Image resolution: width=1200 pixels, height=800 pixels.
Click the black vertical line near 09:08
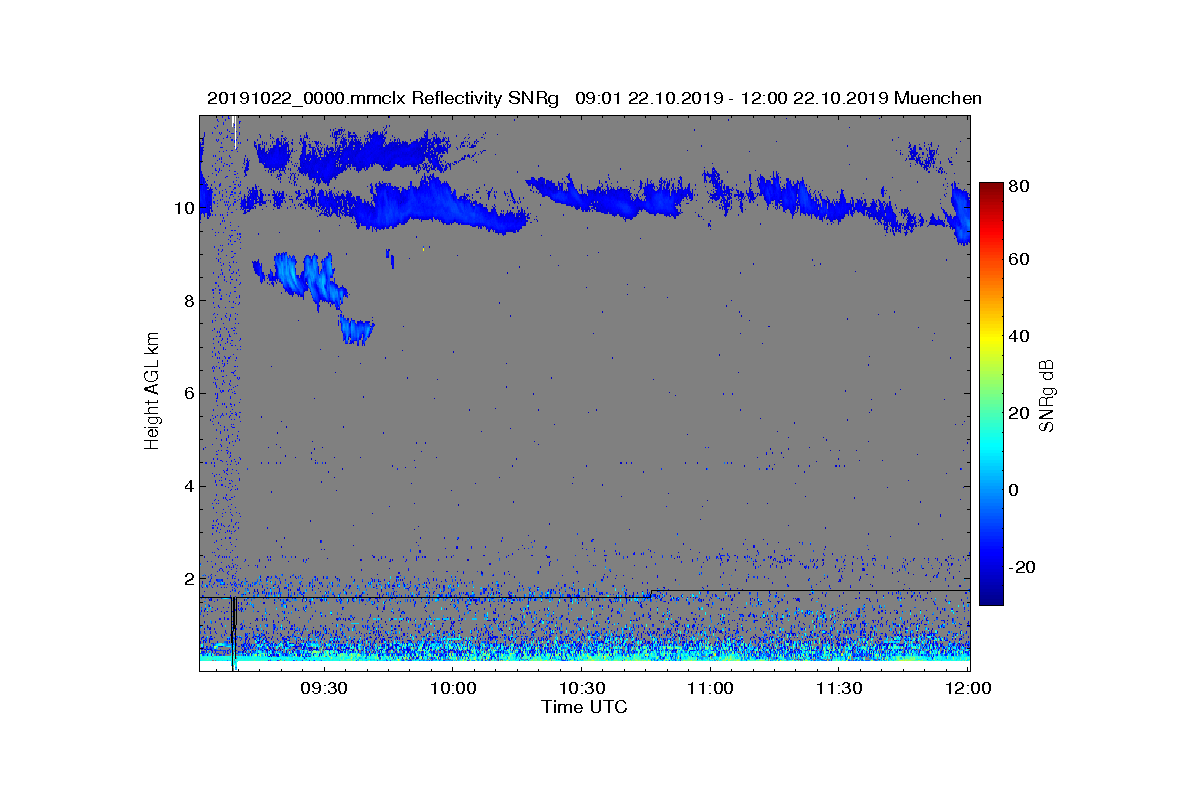[233, 633]
